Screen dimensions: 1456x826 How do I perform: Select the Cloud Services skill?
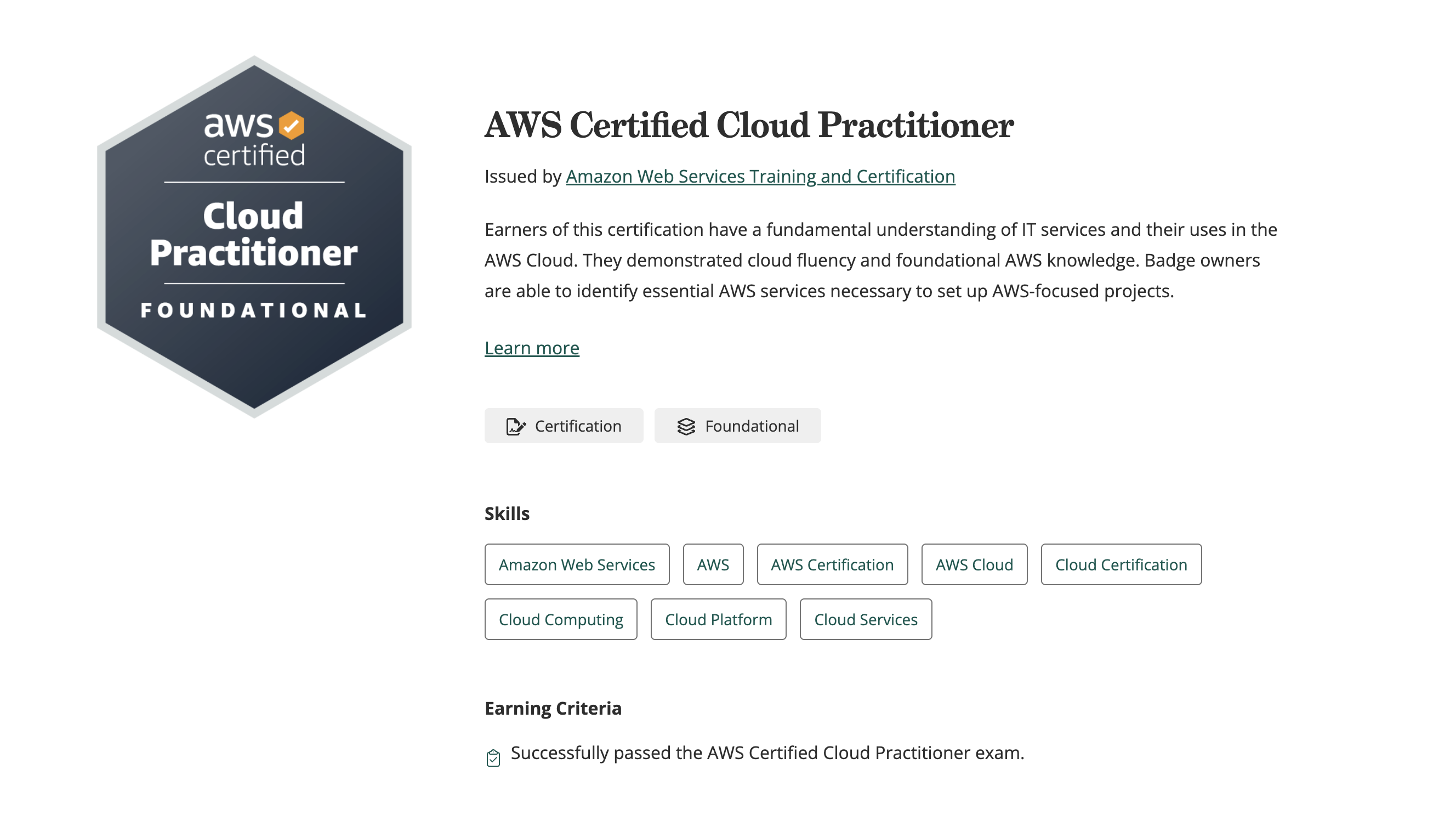[x=865, y=620]
